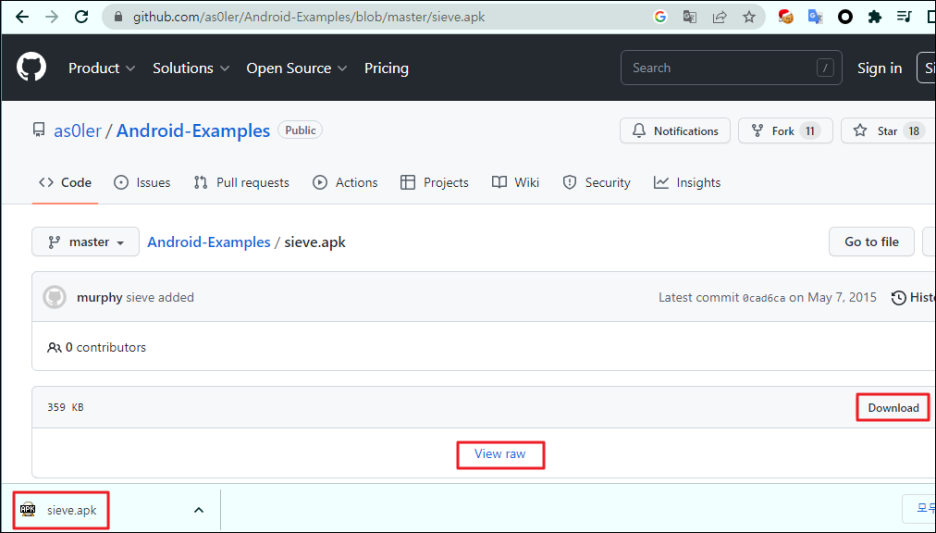Expand the Open Source dropdown
936x533 pixels.
coord(296,68)
